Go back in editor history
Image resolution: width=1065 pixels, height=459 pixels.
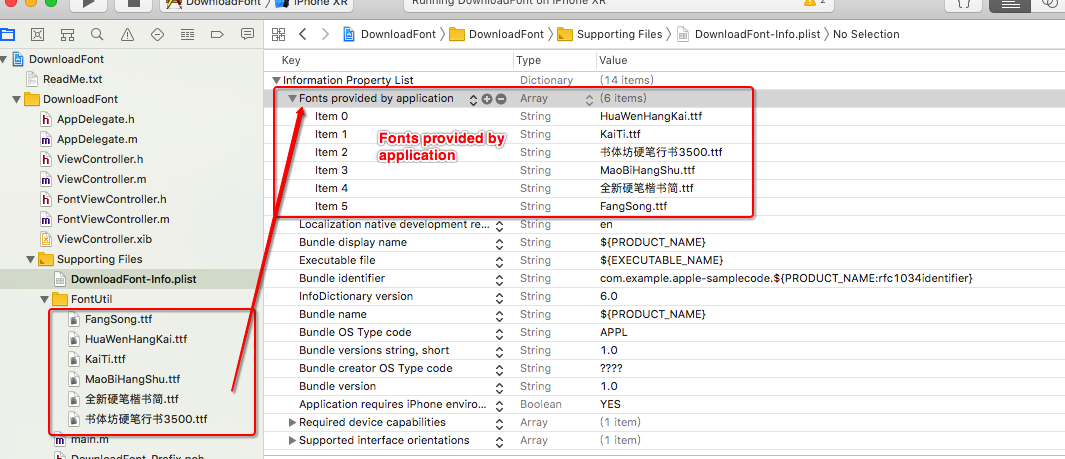(x=303, y=34)
